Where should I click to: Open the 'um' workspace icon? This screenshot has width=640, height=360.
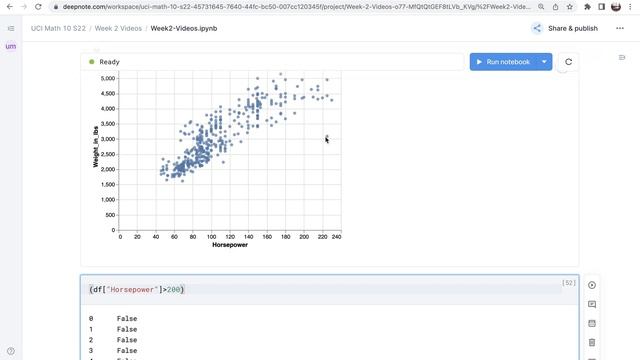pyautogui.click(x=11, y=46)
